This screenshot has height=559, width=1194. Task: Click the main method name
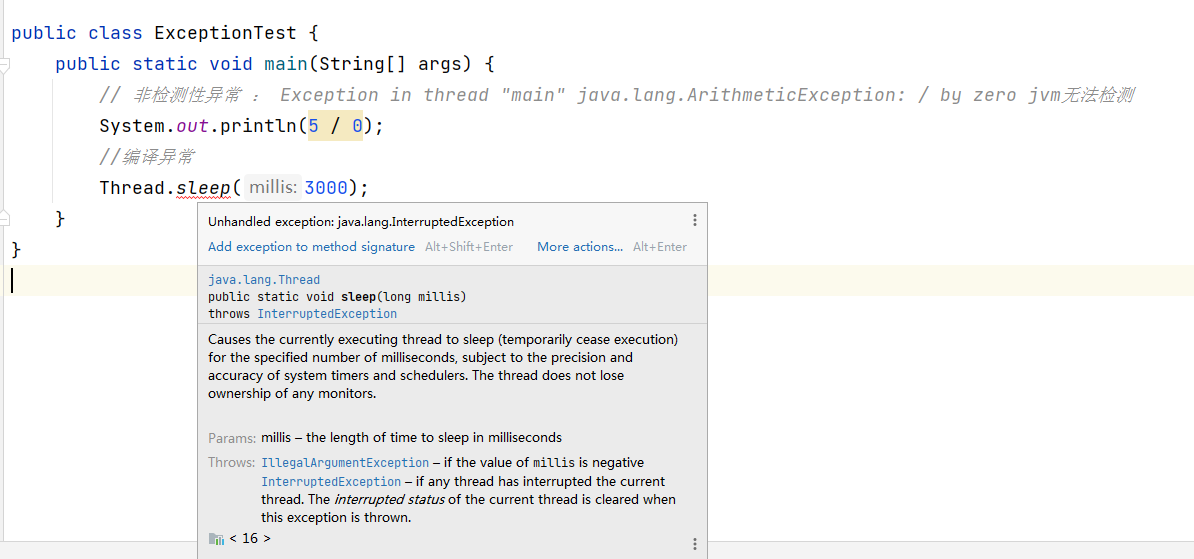point(285,64)
